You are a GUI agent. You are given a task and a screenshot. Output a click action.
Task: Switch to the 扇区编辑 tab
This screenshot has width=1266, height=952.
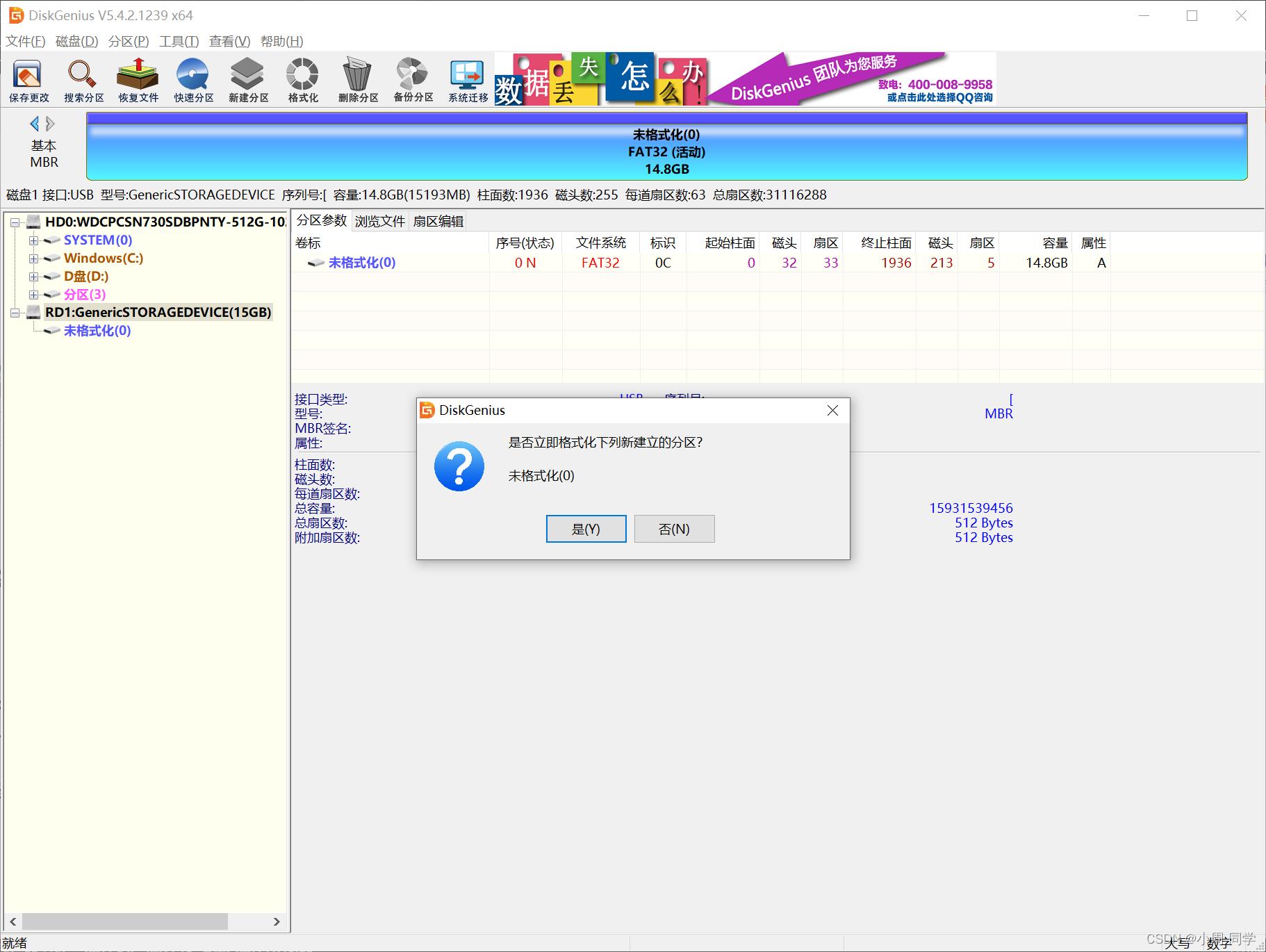[x=438, y=221]
